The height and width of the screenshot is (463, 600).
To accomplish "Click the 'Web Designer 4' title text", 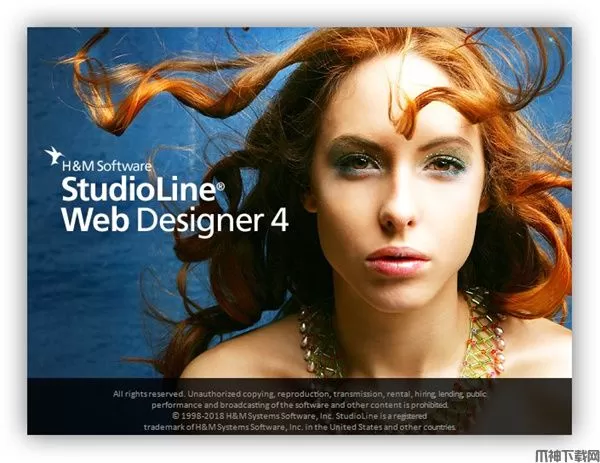I will (175, 221).
